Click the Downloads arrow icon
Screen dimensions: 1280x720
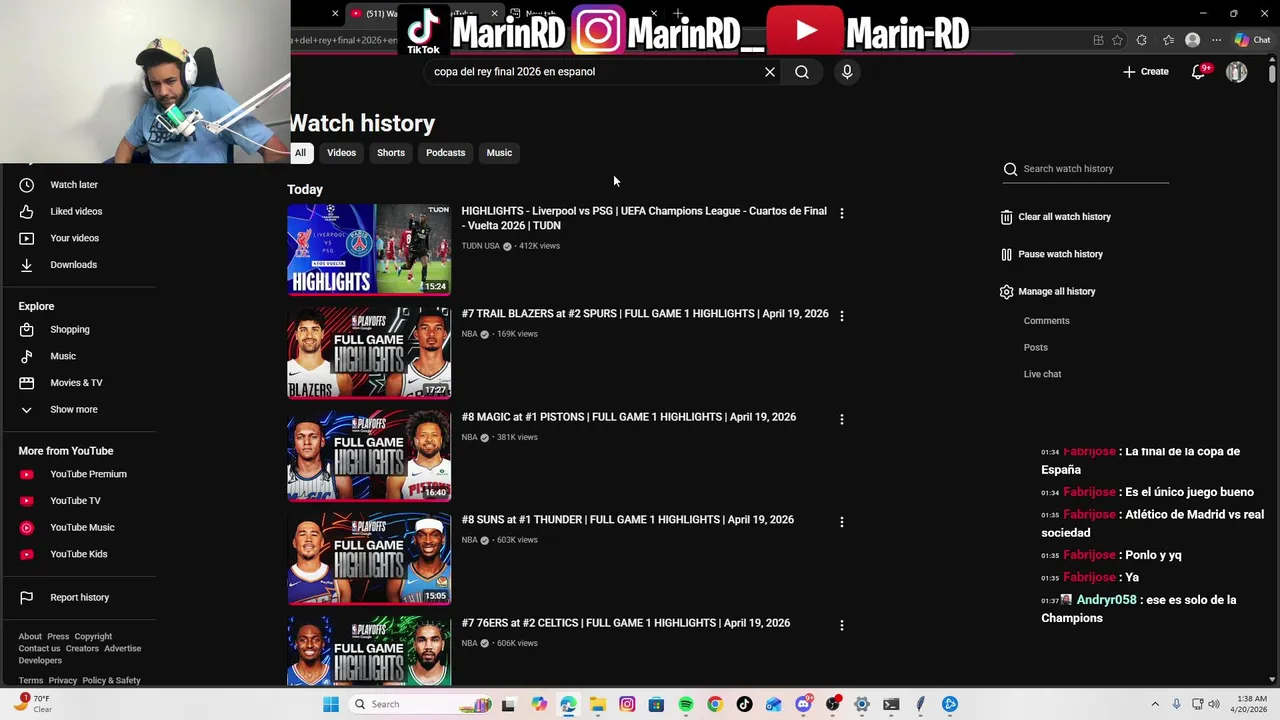tap(27, 265)
